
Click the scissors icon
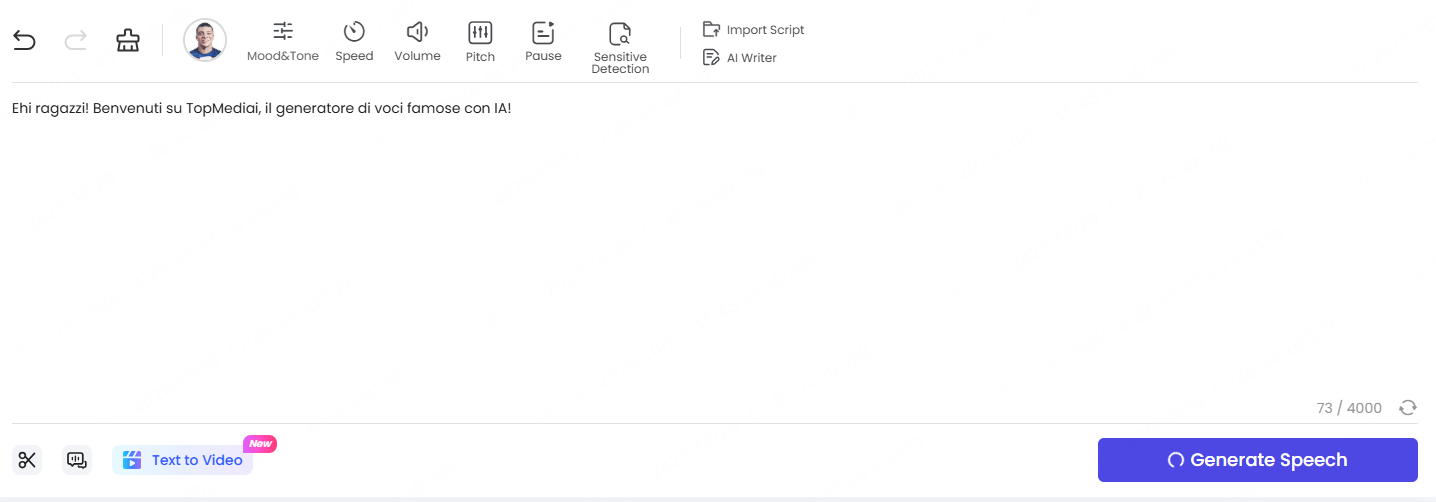coord(27,460)
